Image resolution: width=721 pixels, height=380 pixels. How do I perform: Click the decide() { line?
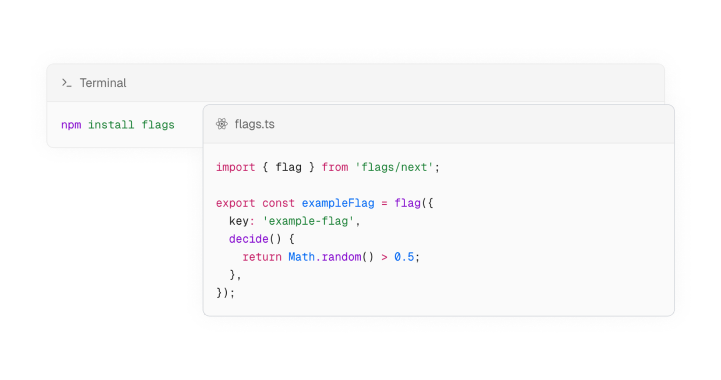coord(262,239)
